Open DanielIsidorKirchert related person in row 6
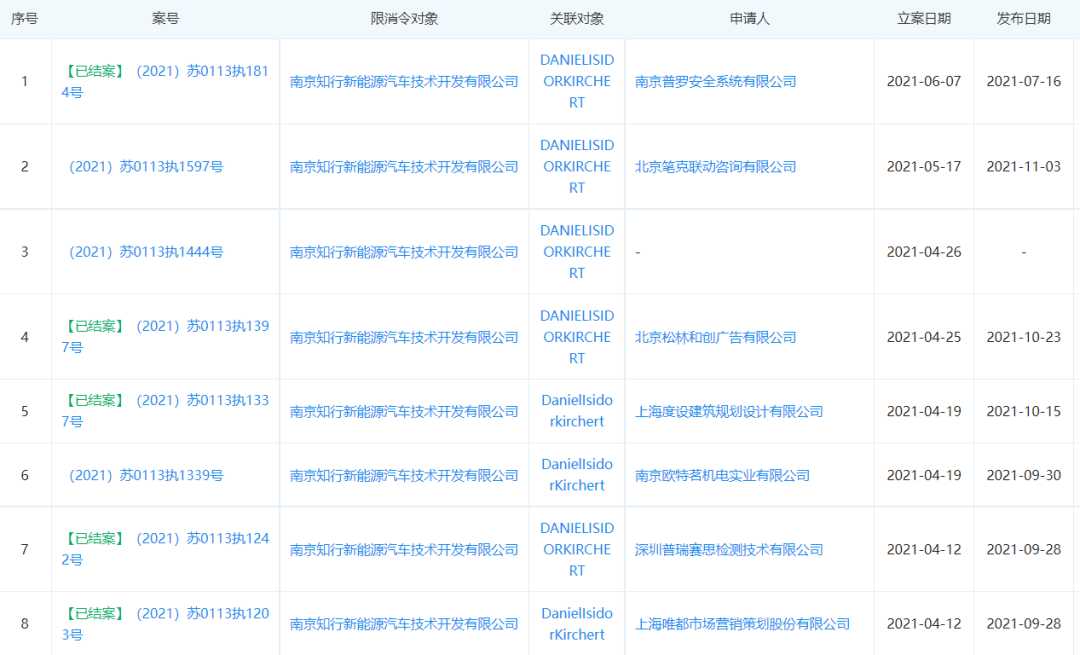Screen dimensions: 1080x655 (x=577, y=475)
